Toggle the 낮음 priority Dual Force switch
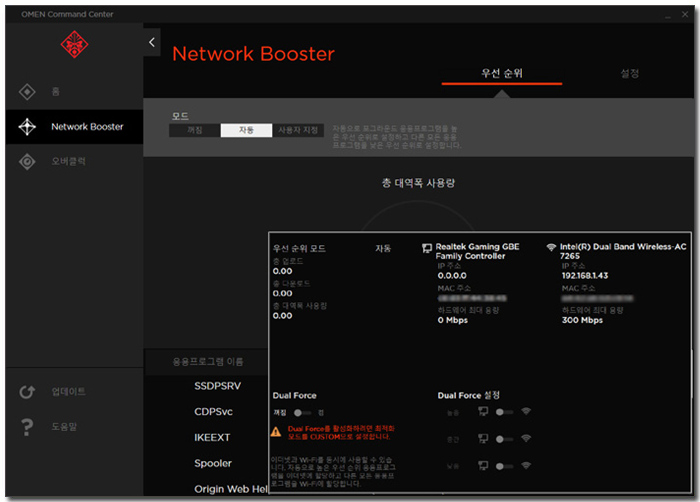Screen dimensions: 700x502 [x=504, y=466]
